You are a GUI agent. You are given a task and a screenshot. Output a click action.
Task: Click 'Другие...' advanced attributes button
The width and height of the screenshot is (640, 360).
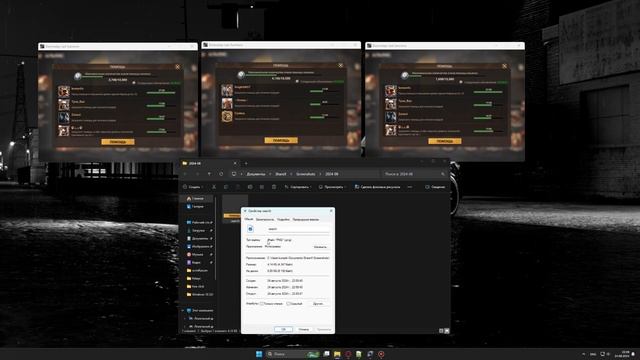(x=318, y=304)
